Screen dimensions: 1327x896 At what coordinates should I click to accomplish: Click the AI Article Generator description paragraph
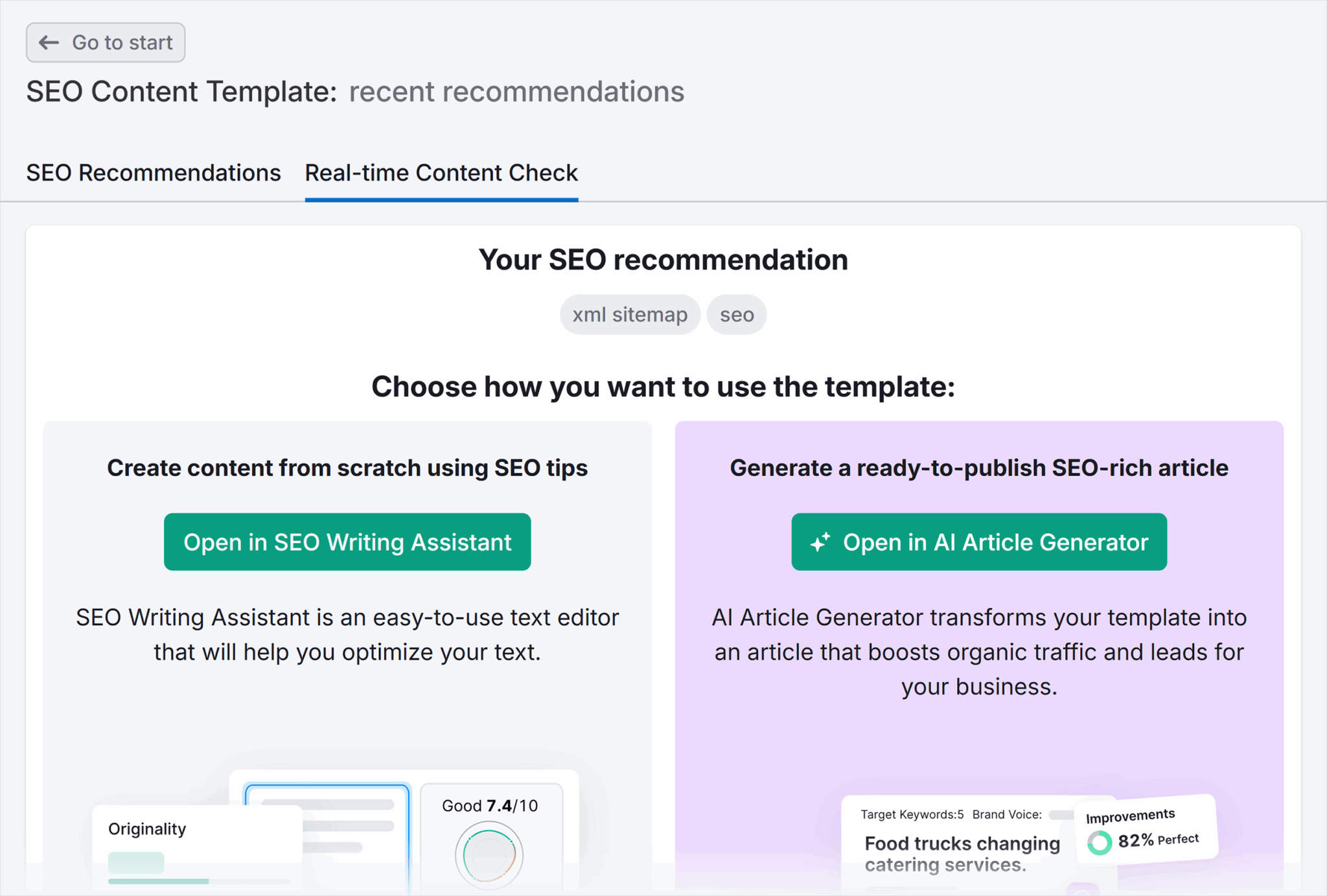(979, 652)
